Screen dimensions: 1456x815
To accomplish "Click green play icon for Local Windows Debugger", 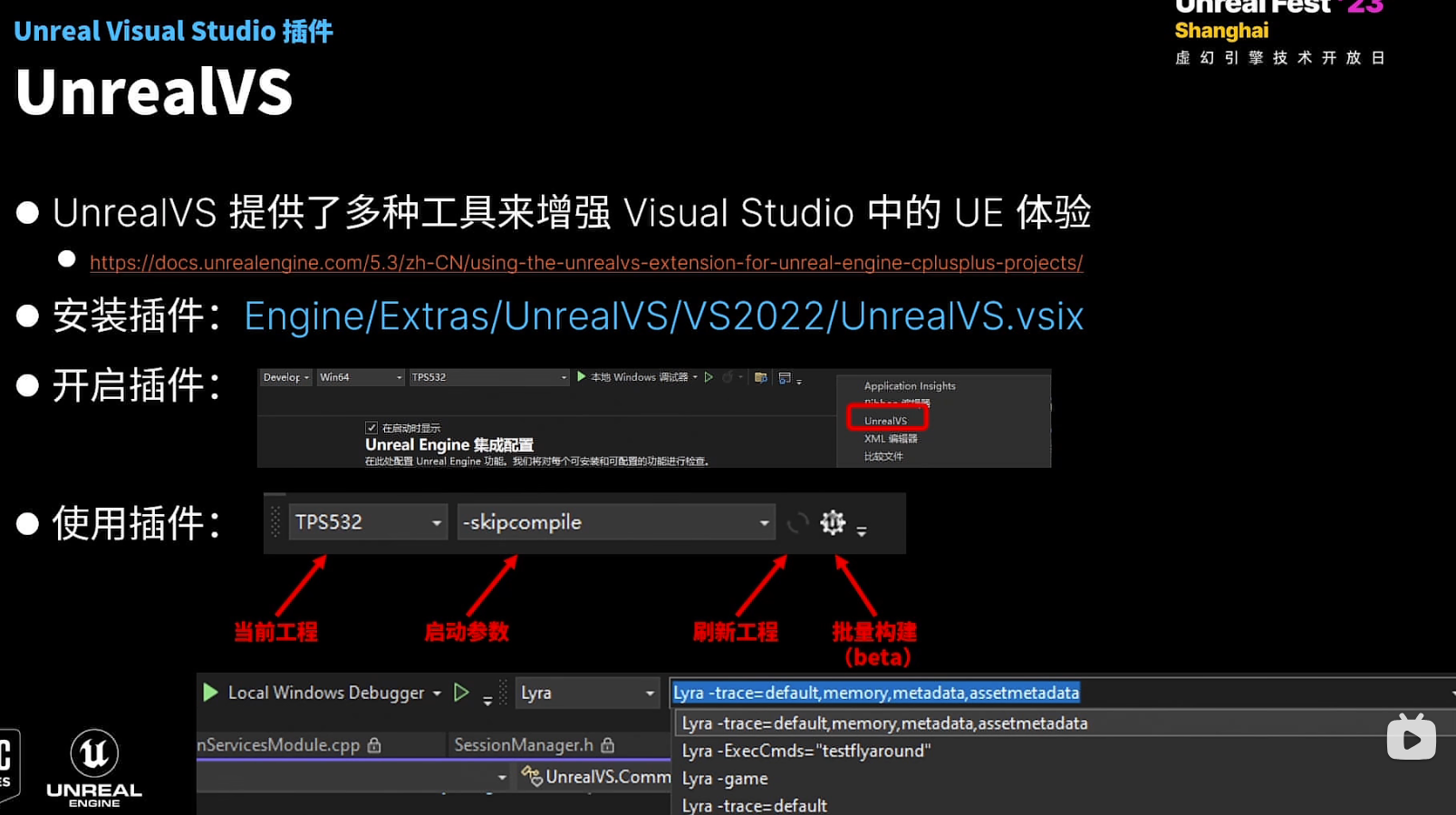I will [210, 693].
